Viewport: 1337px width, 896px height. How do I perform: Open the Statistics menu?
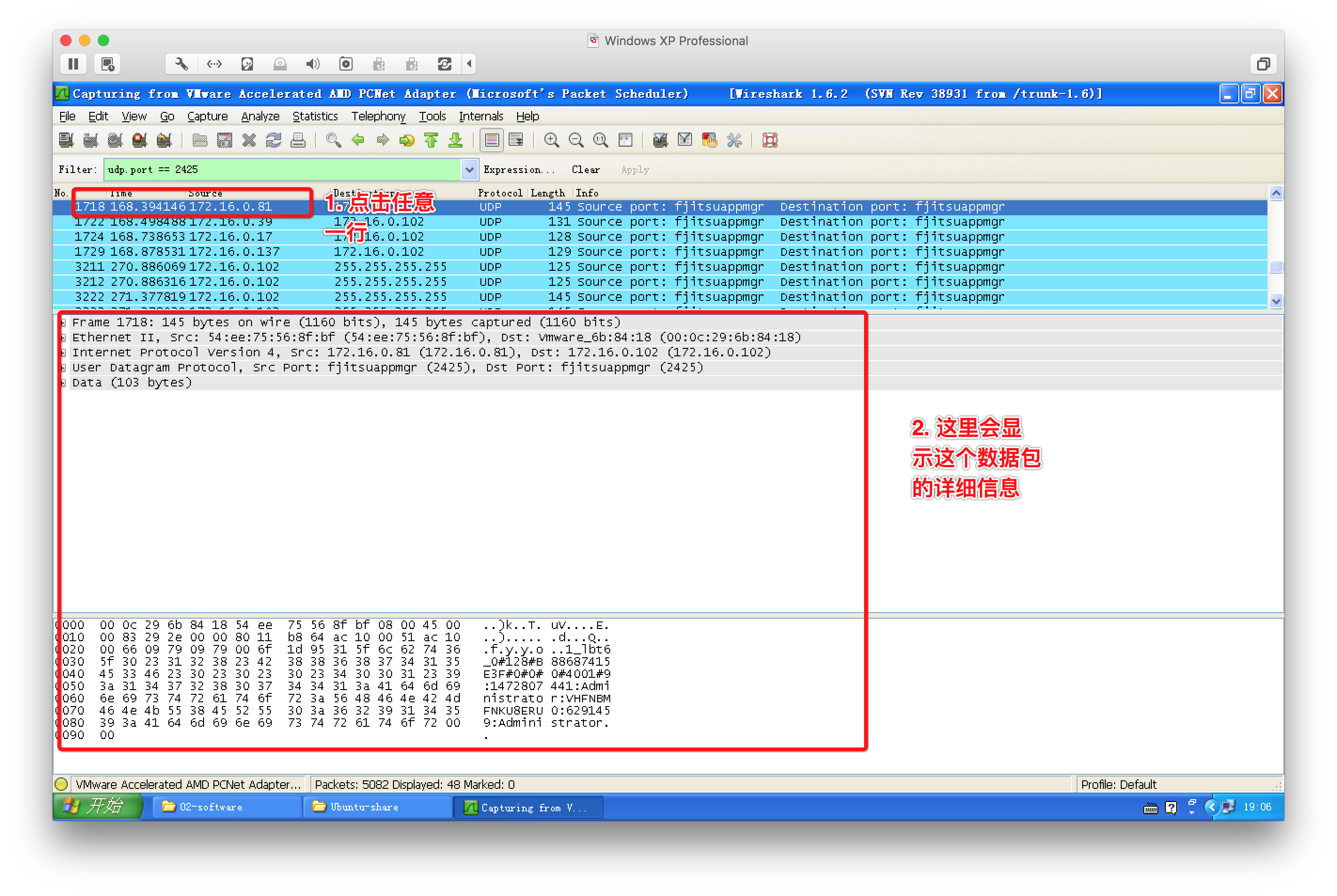point(315,117)
